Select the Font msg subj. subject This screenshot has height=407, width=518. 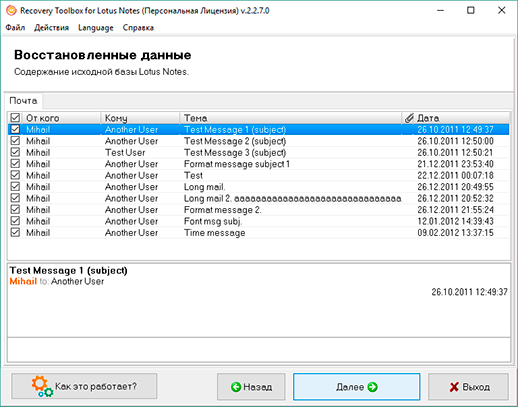click(x=213, y=221)
